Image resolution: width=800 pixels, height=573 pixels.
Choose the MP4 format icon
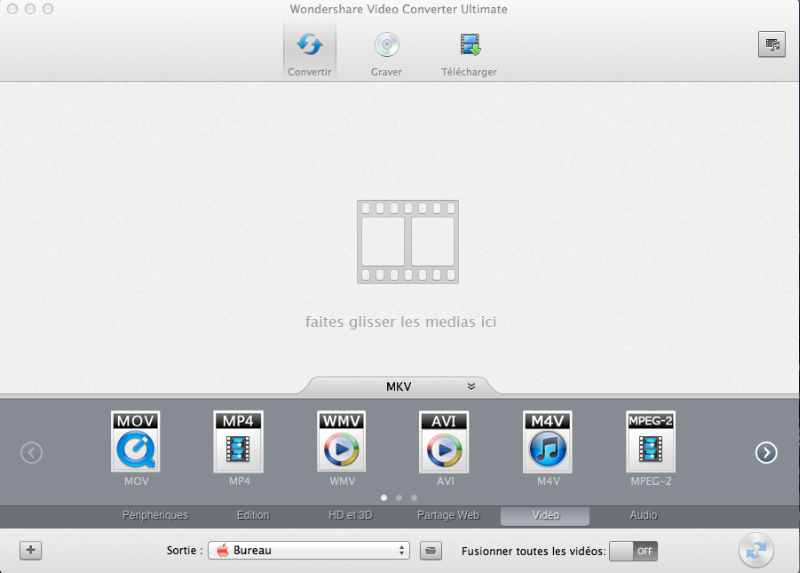click(x=239, y=441)
